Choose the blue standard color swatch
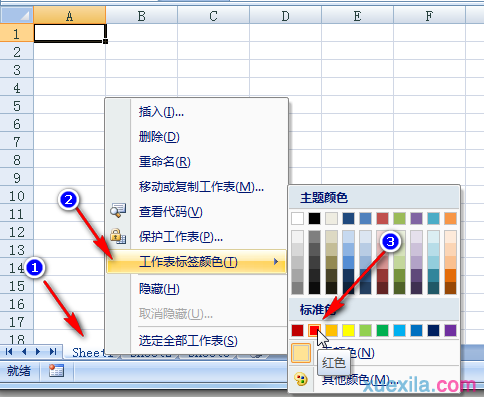 [x=416, y=330]
